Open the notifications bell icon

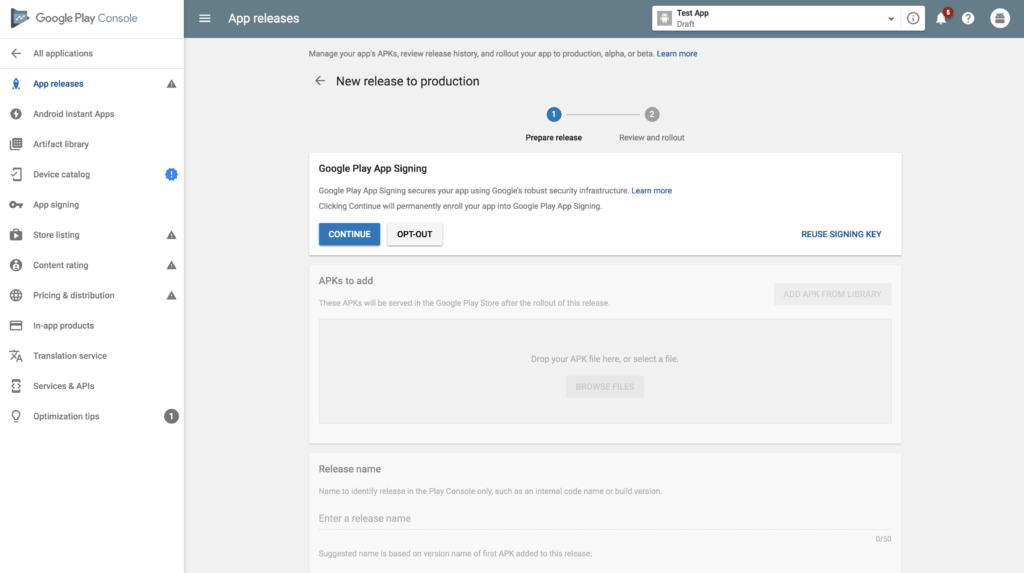[x=941, y=18]
